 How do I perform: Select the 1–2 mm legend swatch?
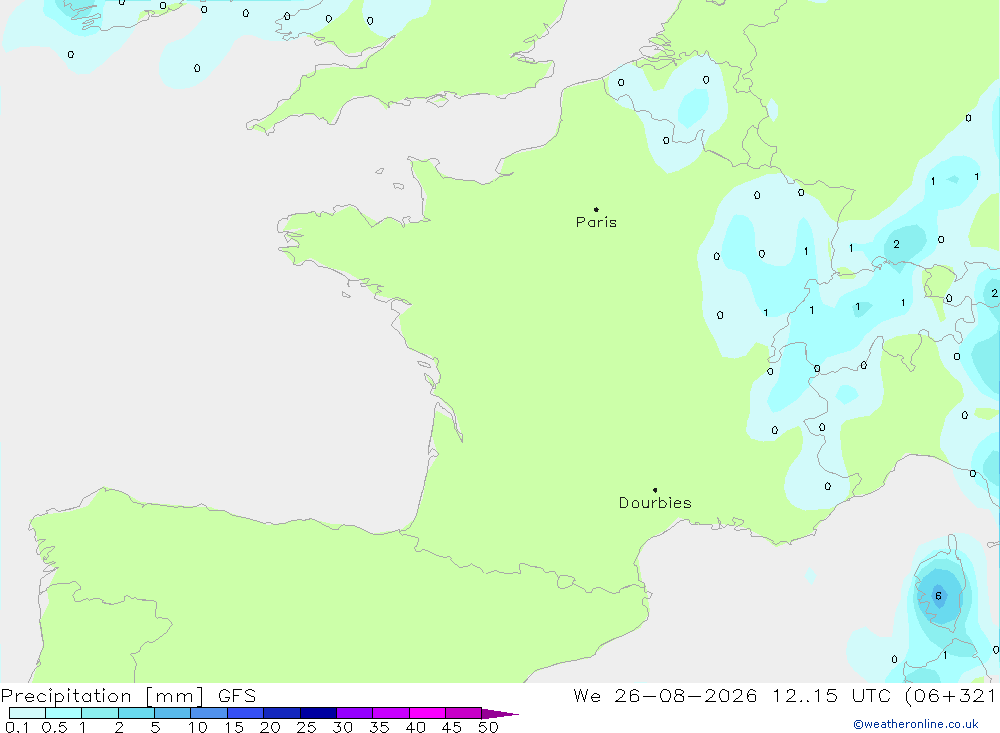100,713
